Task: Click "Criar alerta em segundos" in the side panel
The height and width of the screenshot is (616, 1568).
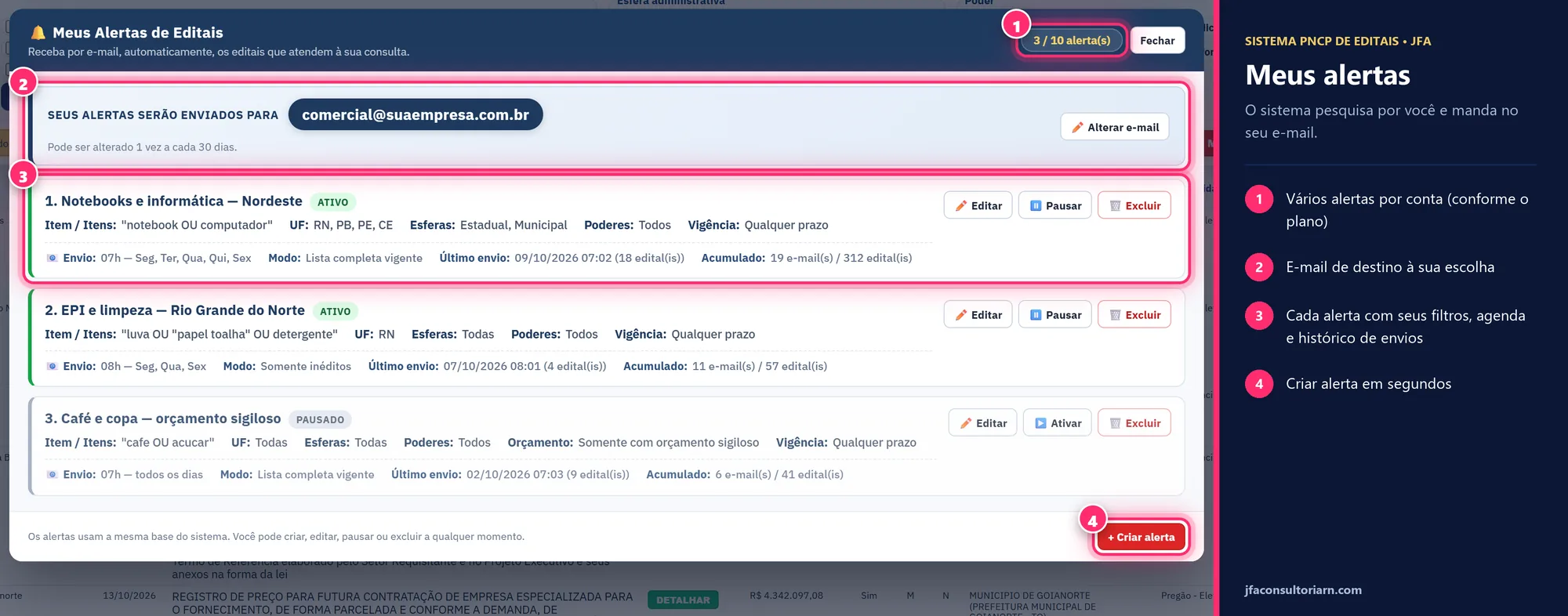Action: pos(1368,384)
